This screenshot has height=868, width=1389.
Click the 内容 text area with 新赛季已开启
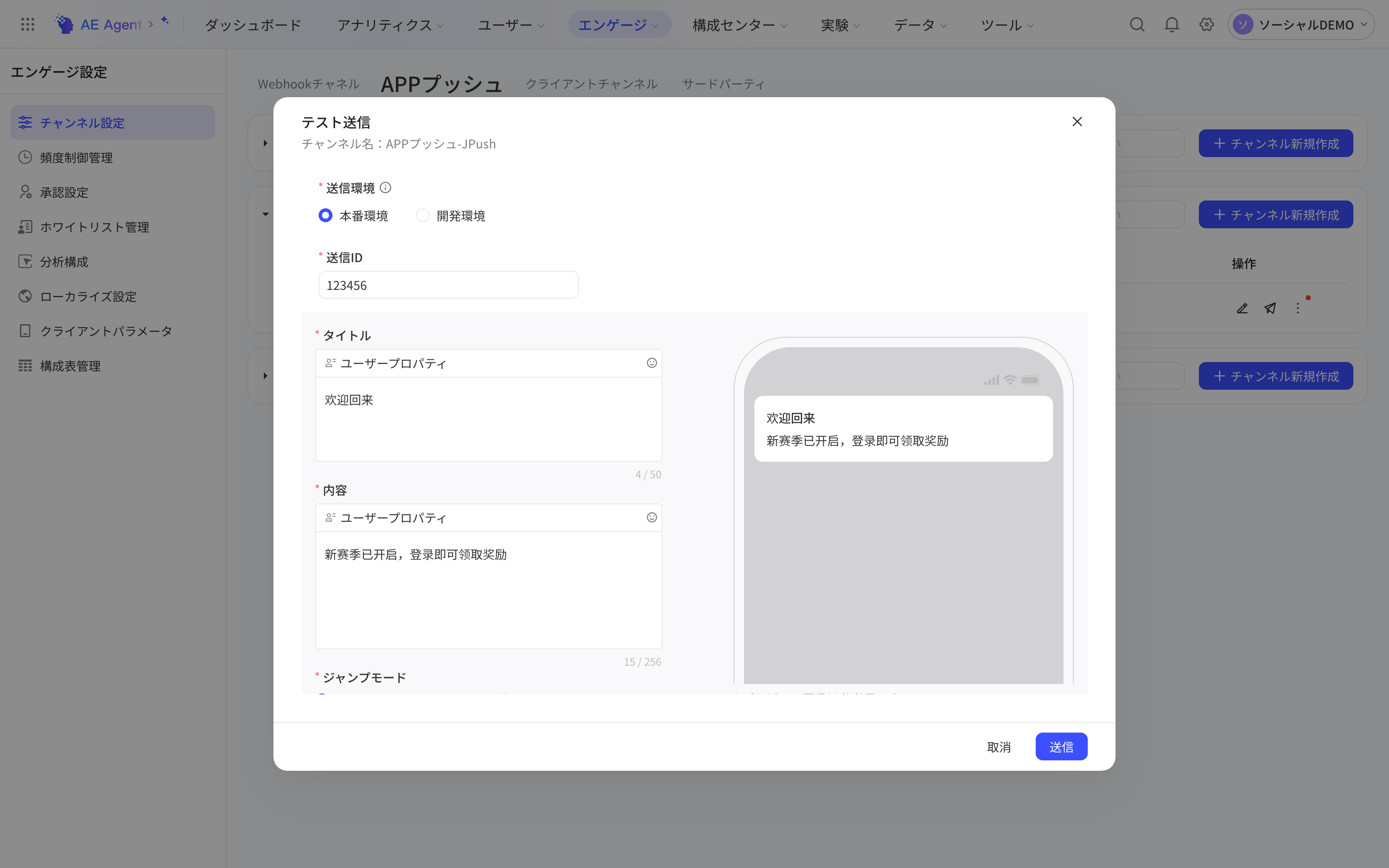tap(488, 590)
